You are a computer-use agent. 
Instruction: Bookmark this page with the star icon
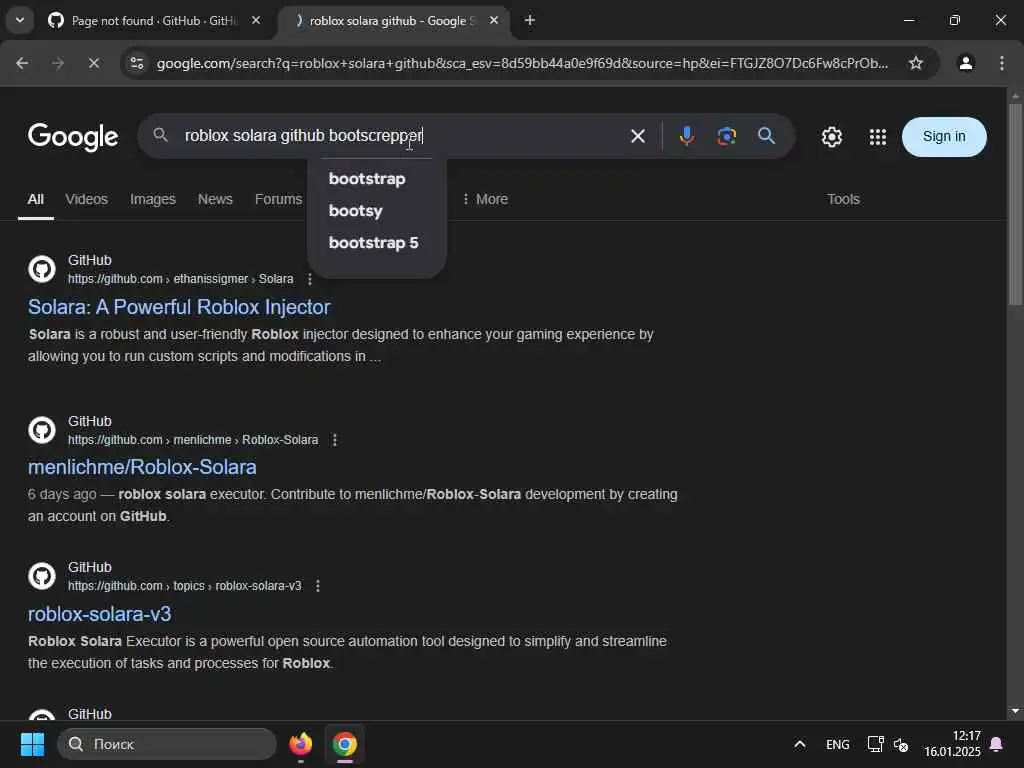[916, 63]
